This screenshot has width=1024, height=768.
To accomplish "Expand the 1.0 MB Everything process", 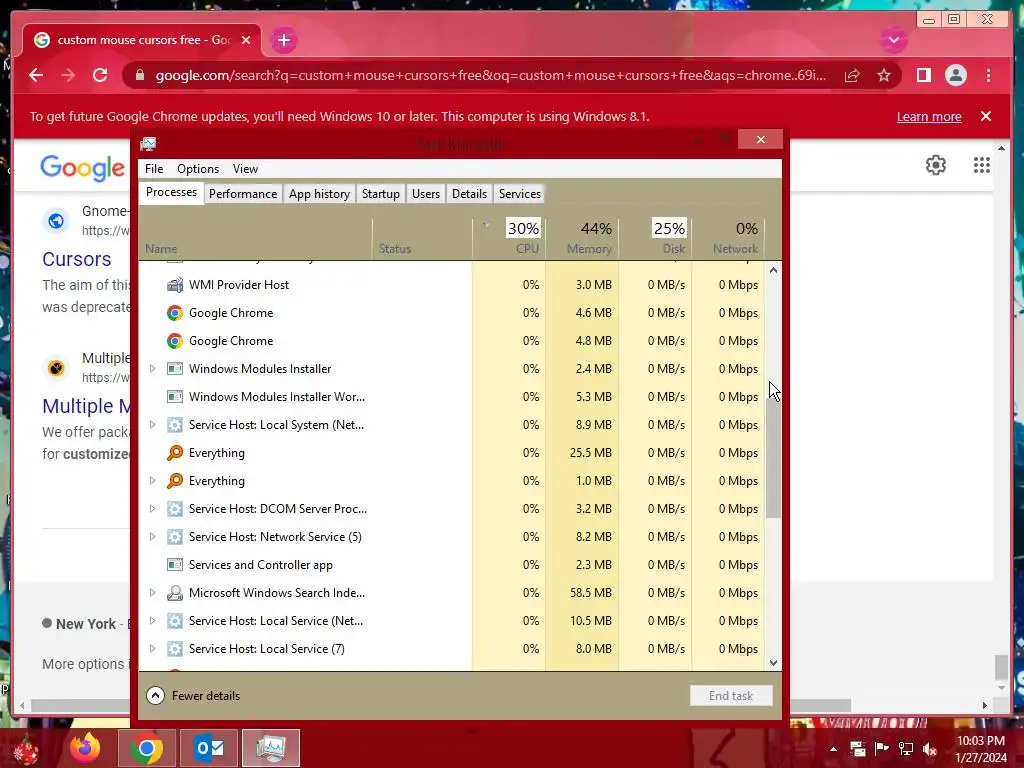I will point(152,481).
